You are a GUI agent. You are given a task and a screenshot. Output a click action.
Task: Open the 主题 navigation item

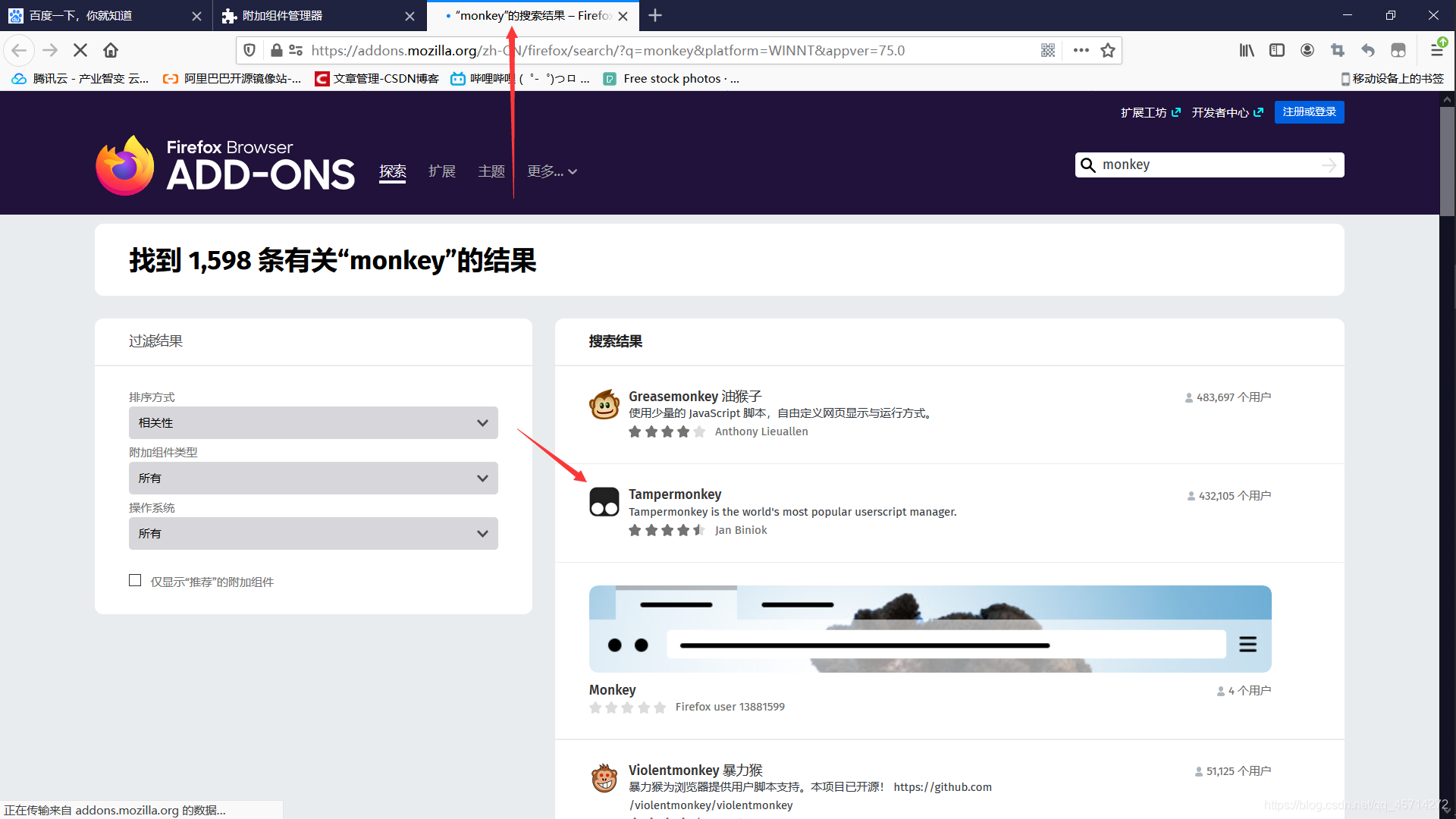click(491, 171)
